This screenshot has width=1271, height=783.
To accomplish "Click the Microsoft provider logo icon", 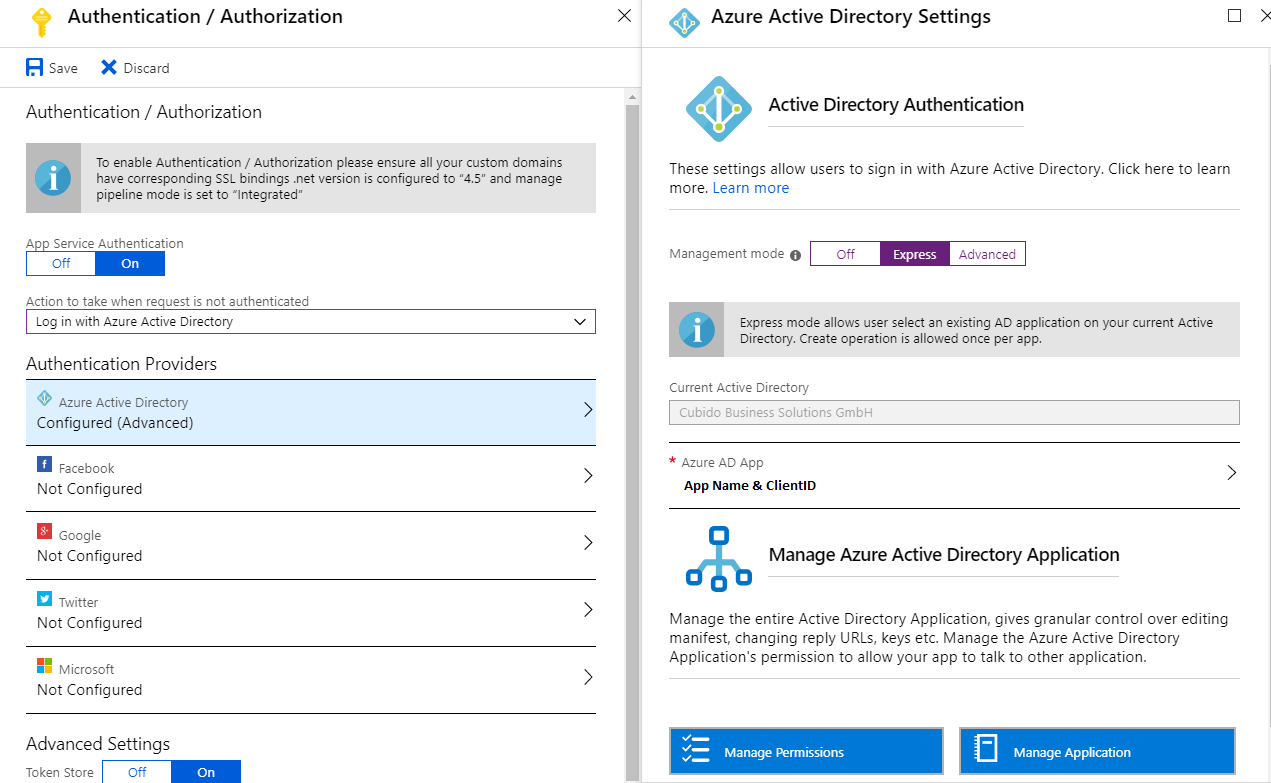I will pyautogui.click(x=44, y=665).
